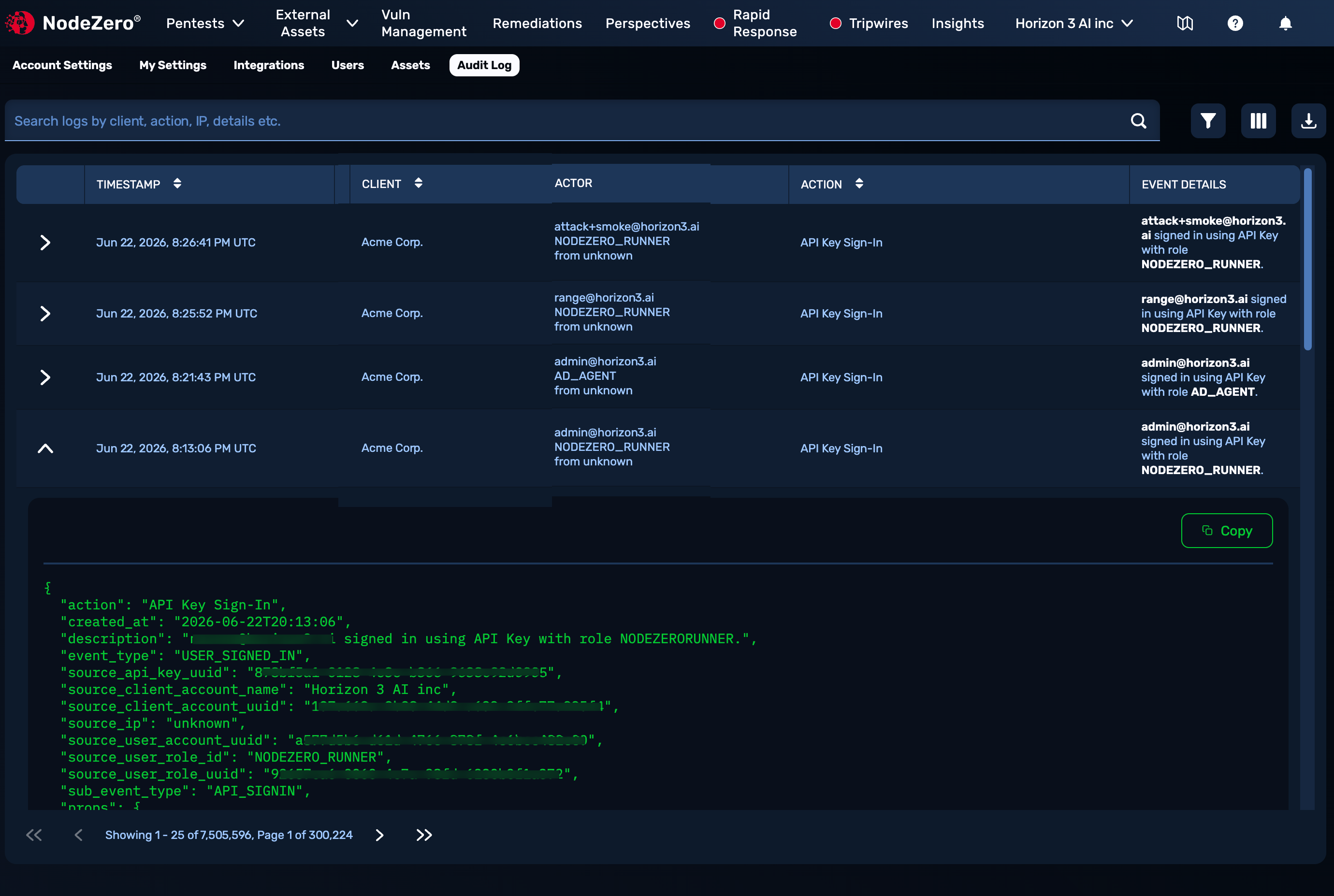This screenshot has height=896, width=1334.
Task: Go to next page arrow
Action: 379,835
